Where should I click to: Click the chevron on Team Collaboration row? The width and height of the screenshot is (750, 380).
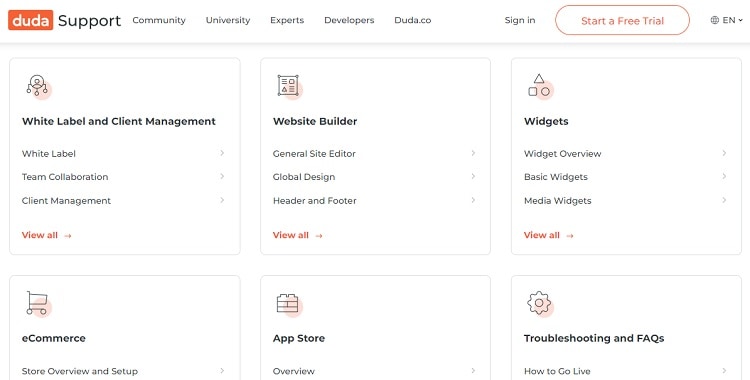(222, 176)
